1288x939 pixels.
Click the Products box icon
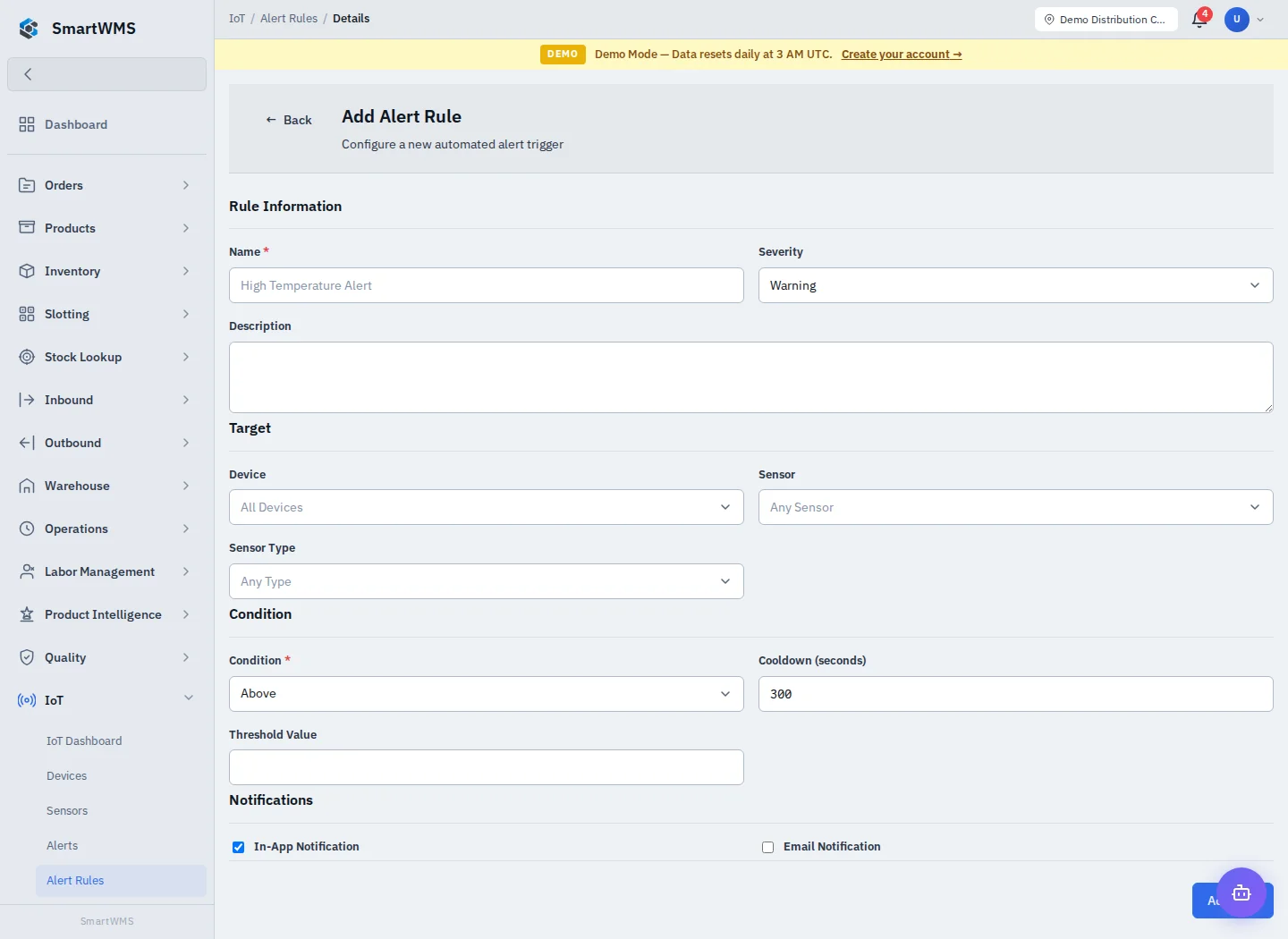pyautogui.click(x=27, y=228)
